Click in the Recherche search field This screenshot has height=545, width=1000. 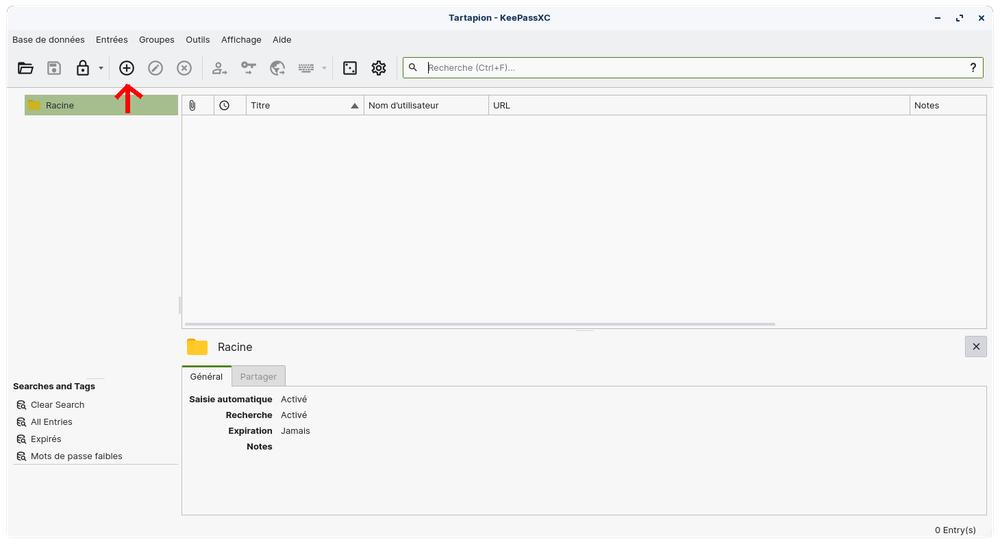690,68
